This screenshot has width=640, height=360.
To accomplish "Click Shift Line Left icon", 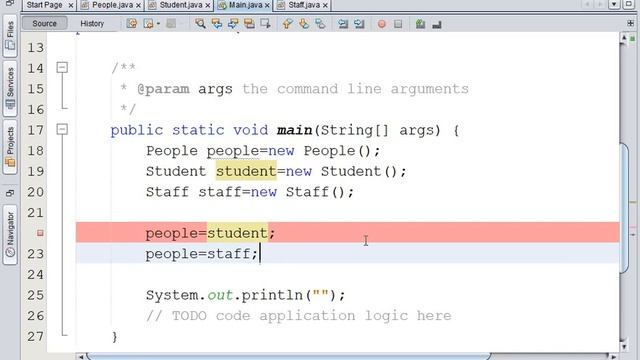I will point(343,24).
